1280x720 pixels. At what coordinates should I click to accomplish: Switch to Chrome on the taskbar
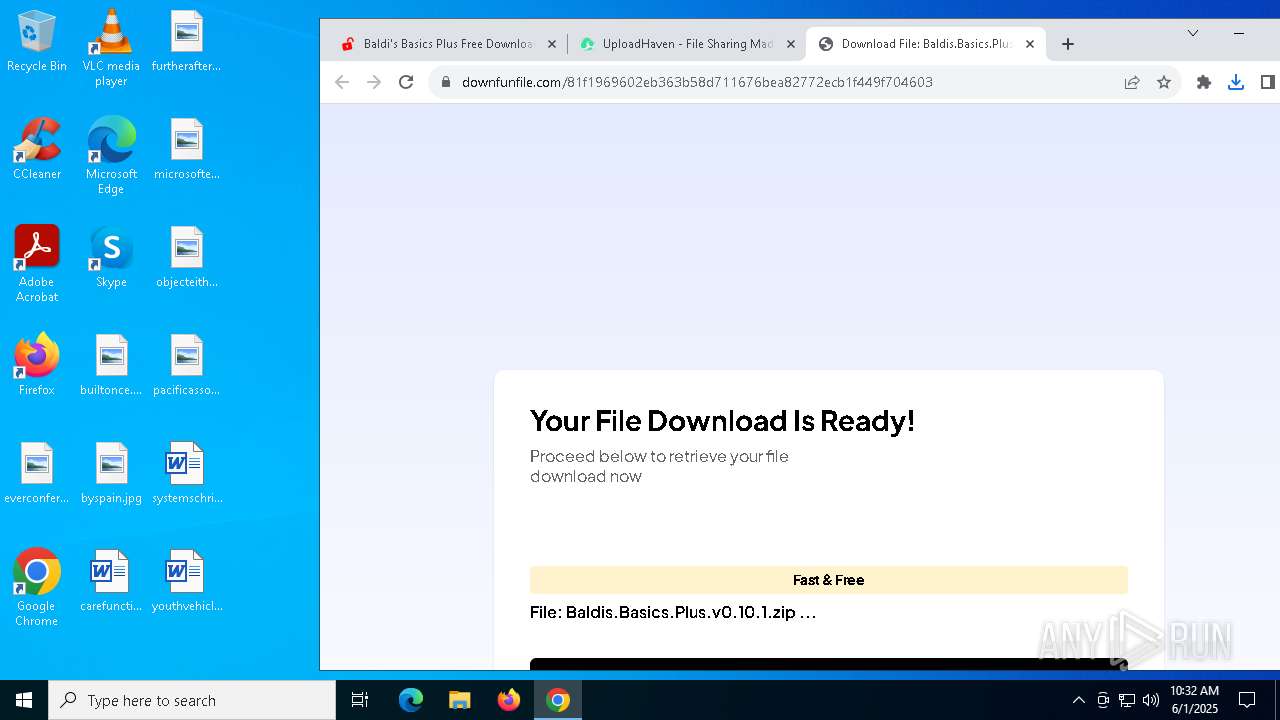(x=558, y=700)
